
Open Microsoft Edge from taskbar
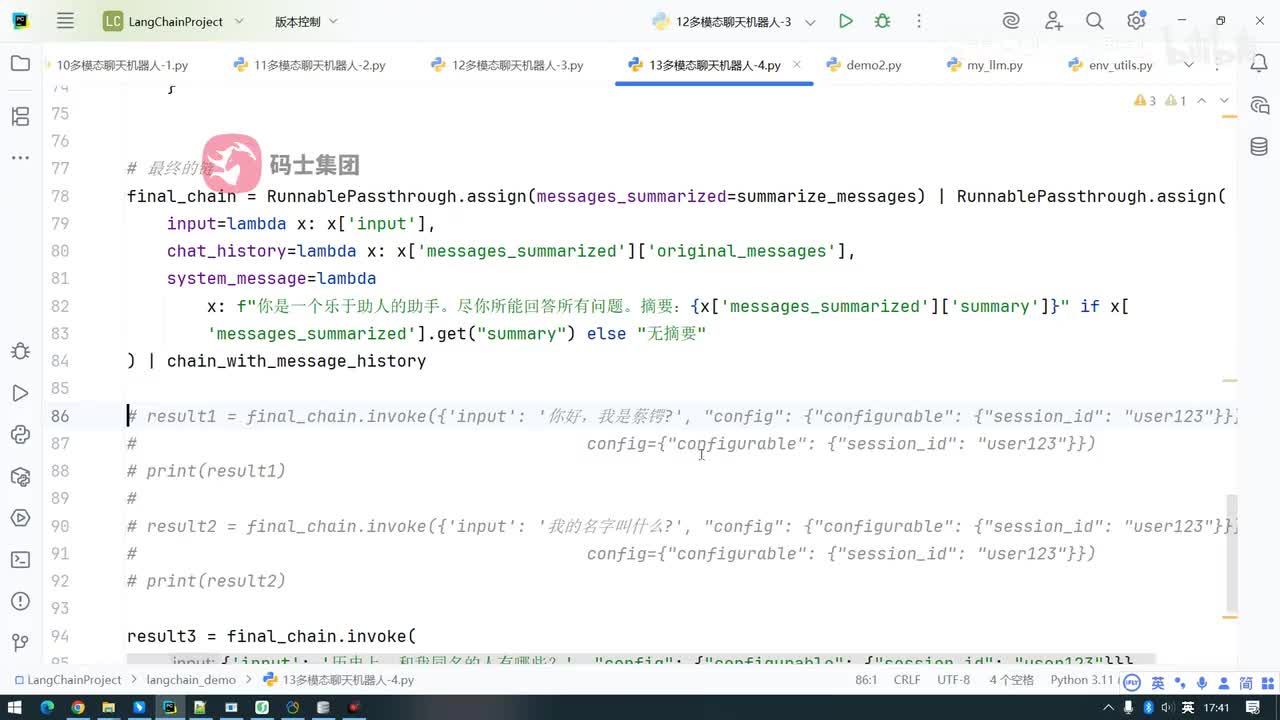pos(46,708)
